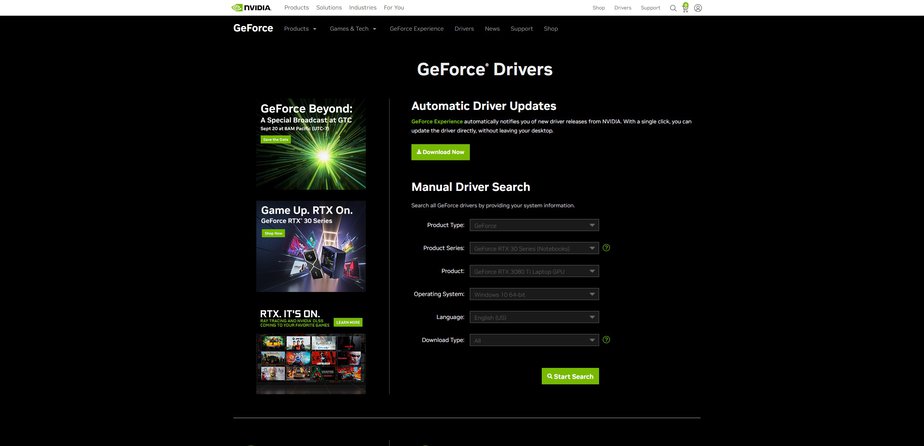Open News in GeForce navigation

coord(492,29)
